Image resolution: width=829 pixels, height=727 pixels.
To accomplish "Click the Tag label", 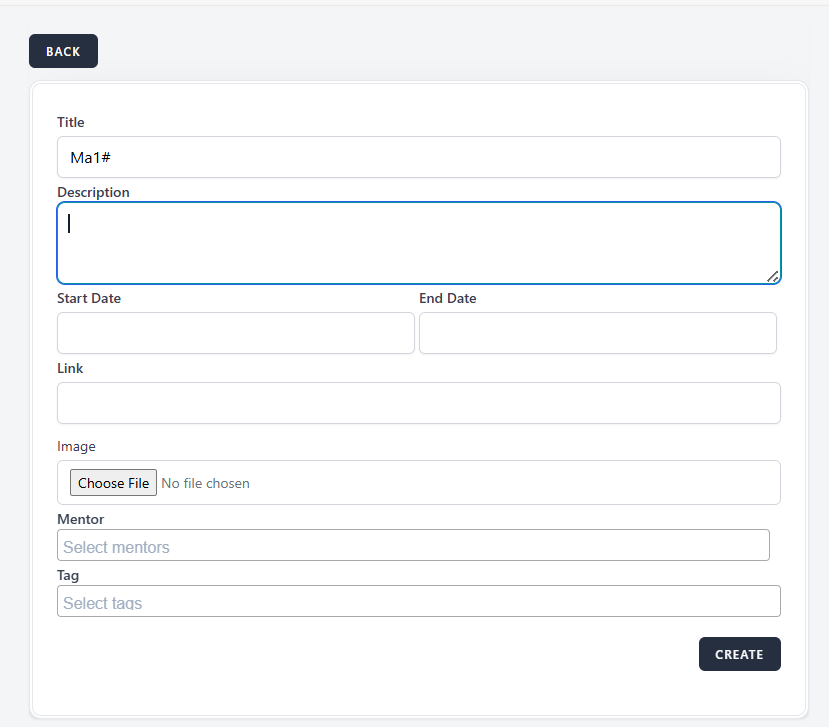I will 68,575.
